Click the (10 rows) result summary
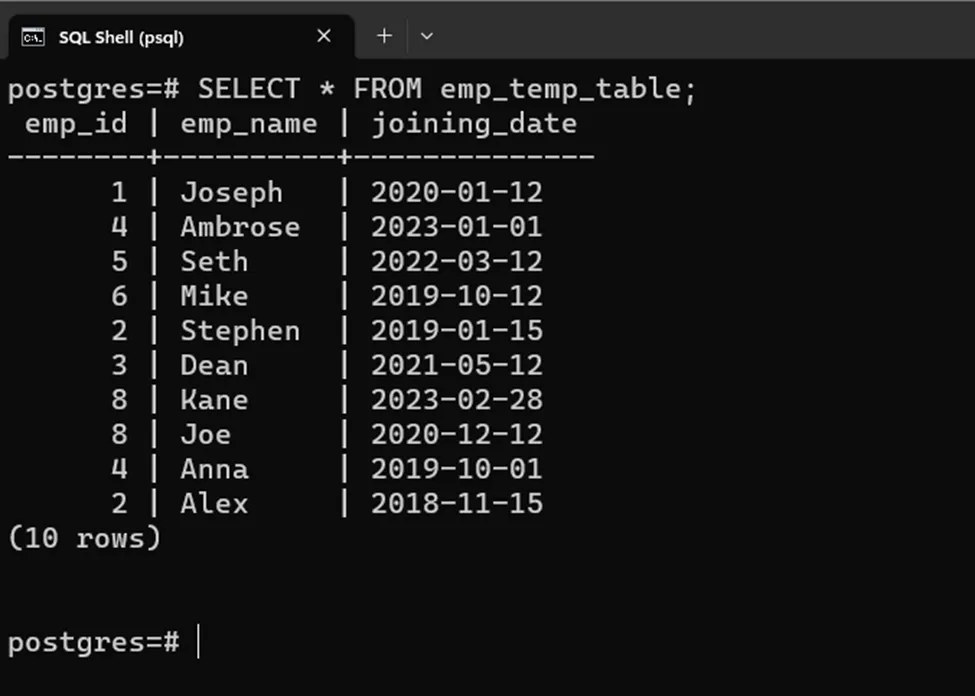Image resolution: width=975 pixels, height=696 pixels. click(84, 538)
